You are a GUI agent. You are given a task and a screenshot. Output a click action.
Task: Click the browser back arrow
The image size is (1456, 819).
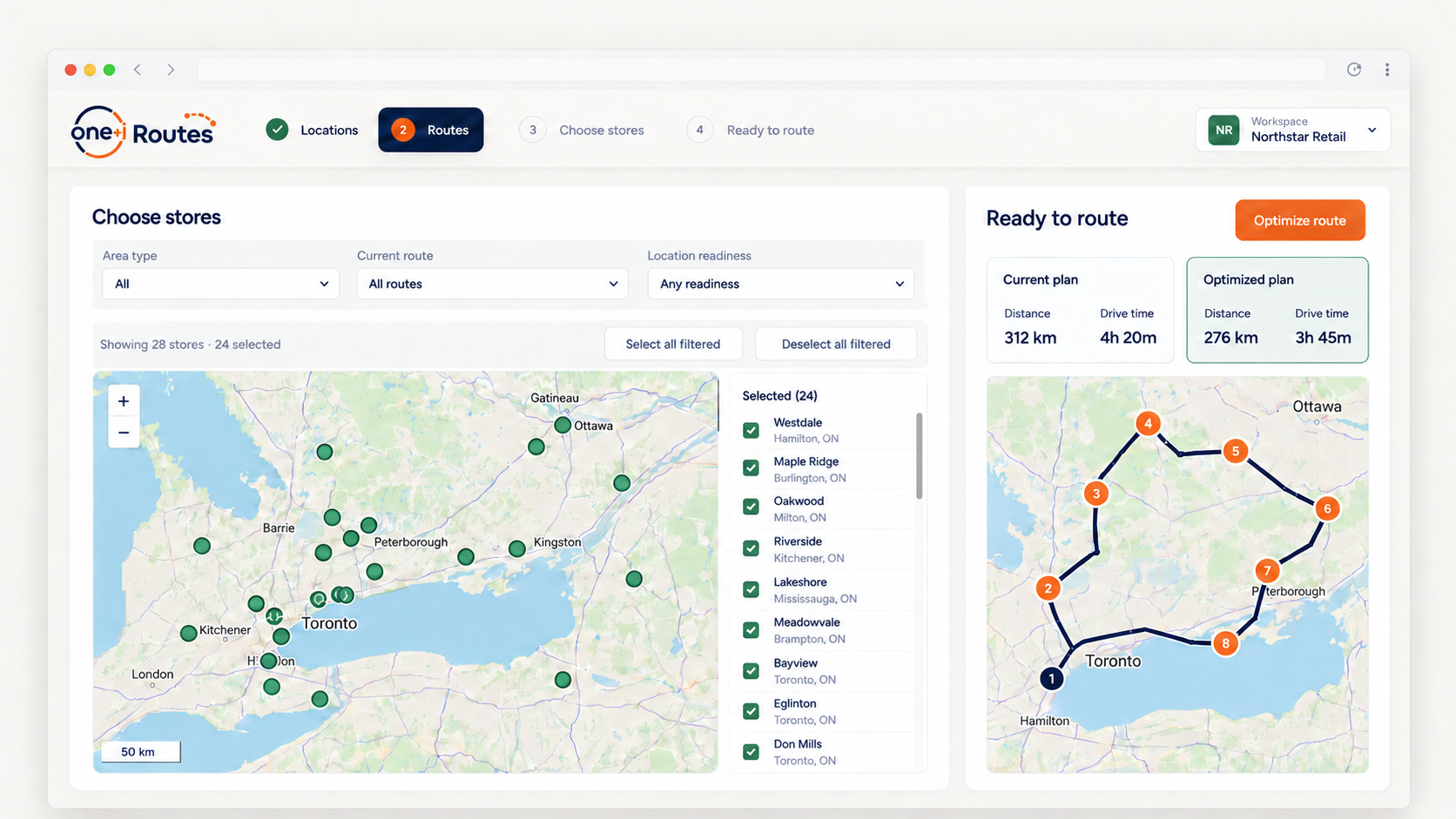click(x=138, y=70)
